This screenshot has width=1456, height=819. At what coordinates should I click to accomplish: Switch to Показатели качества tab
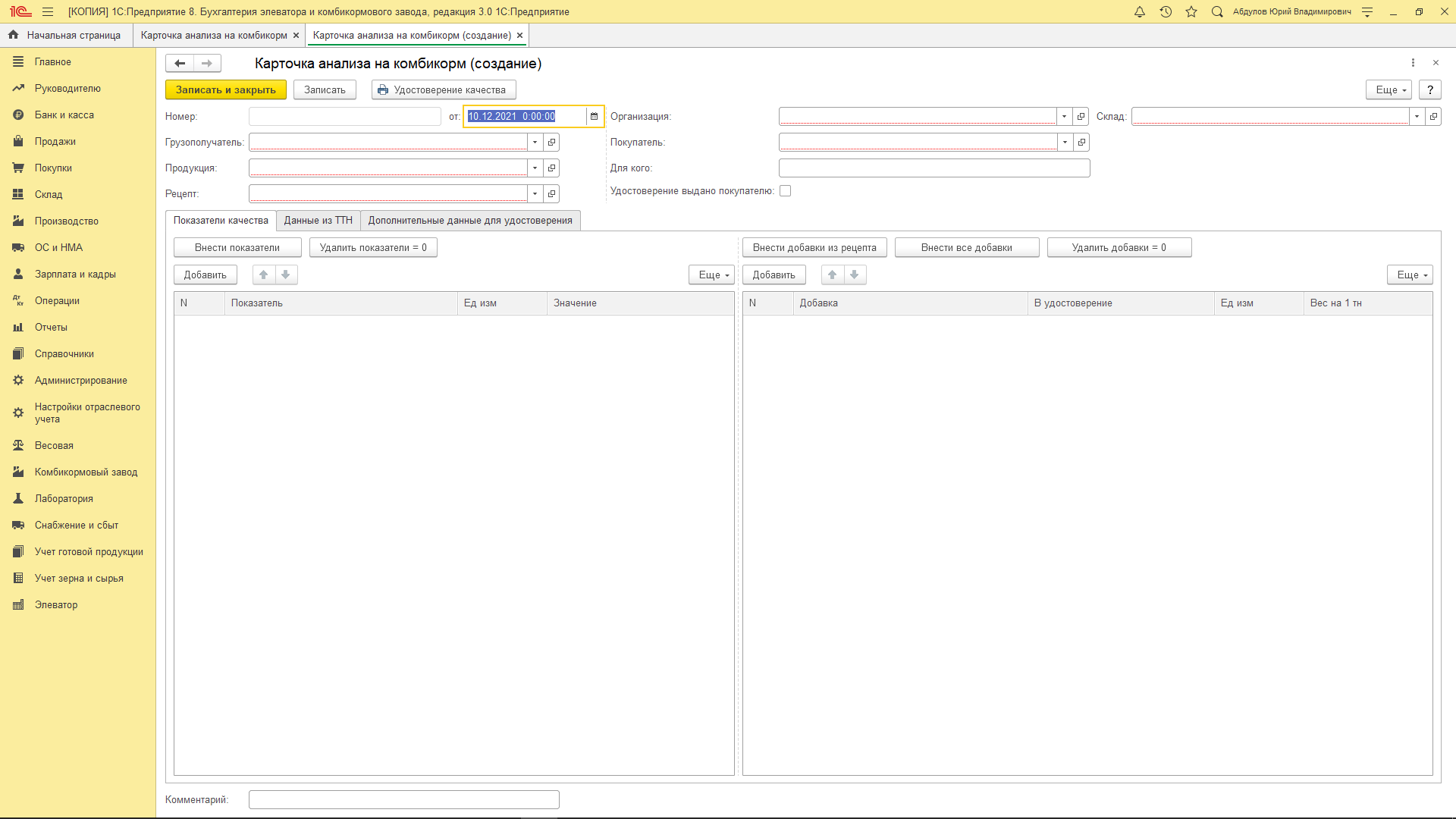click(x=221, y=221)
